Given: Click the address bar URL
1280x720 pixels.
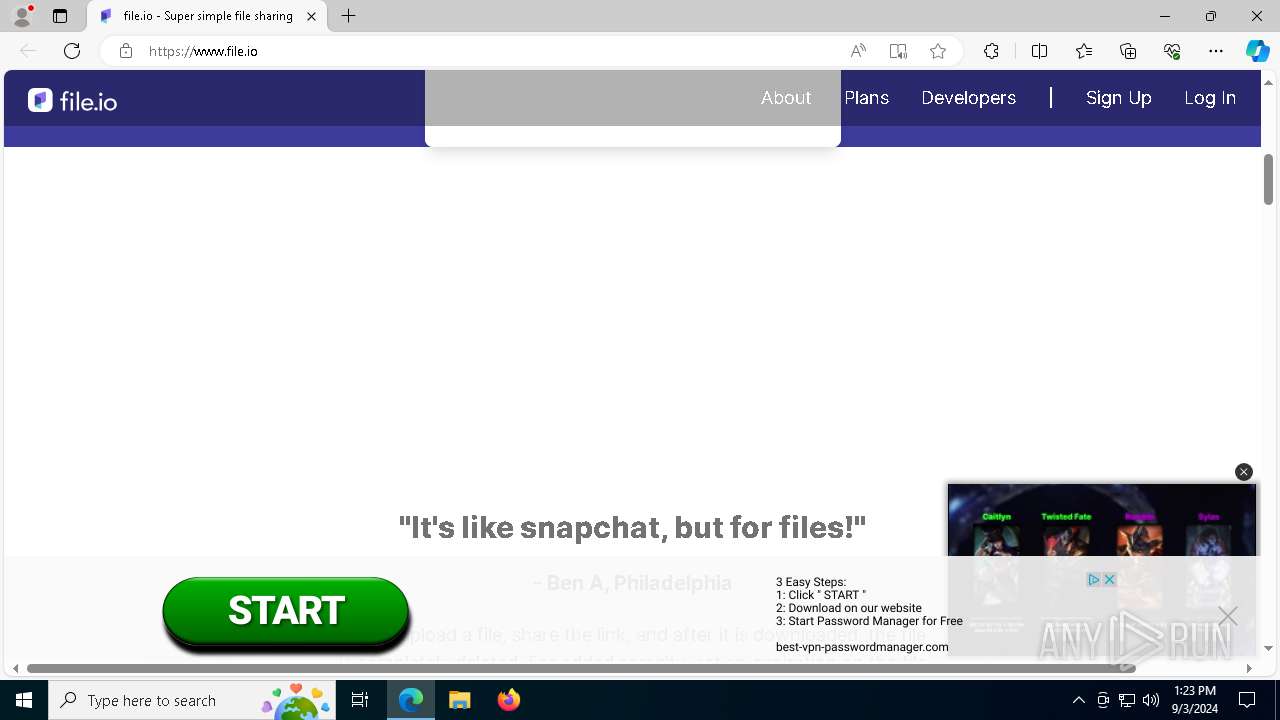Looking at the screenshot, I should pos(204,51).
